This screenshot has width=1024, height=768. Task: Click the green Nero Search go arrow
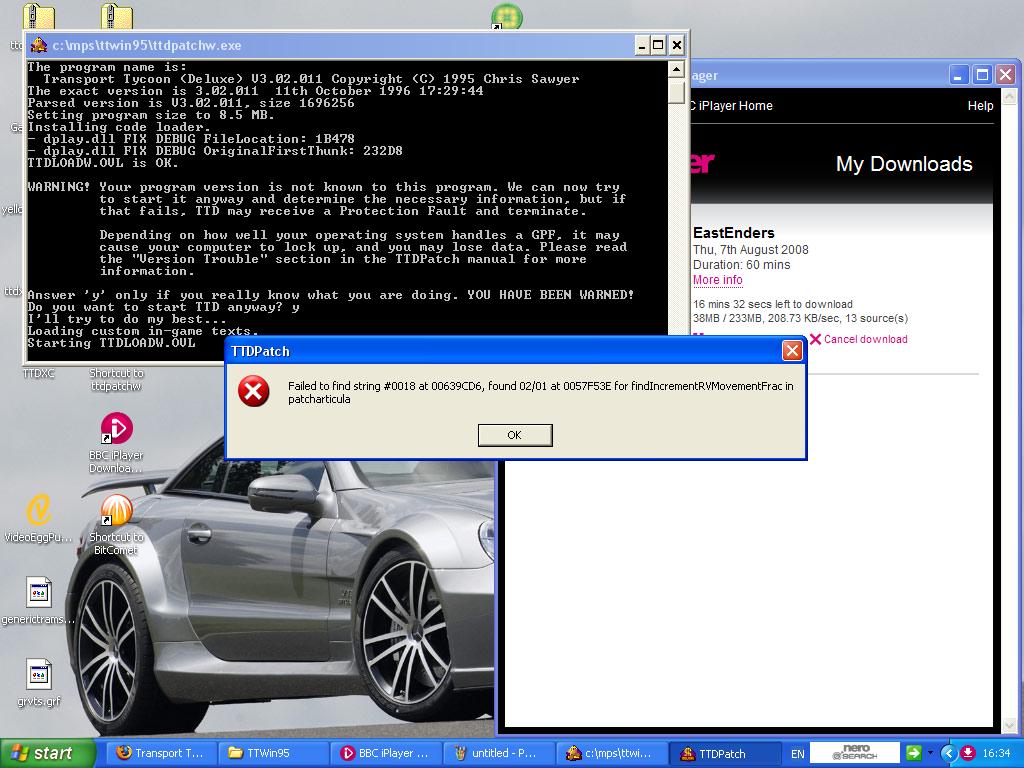pos(914,753)
